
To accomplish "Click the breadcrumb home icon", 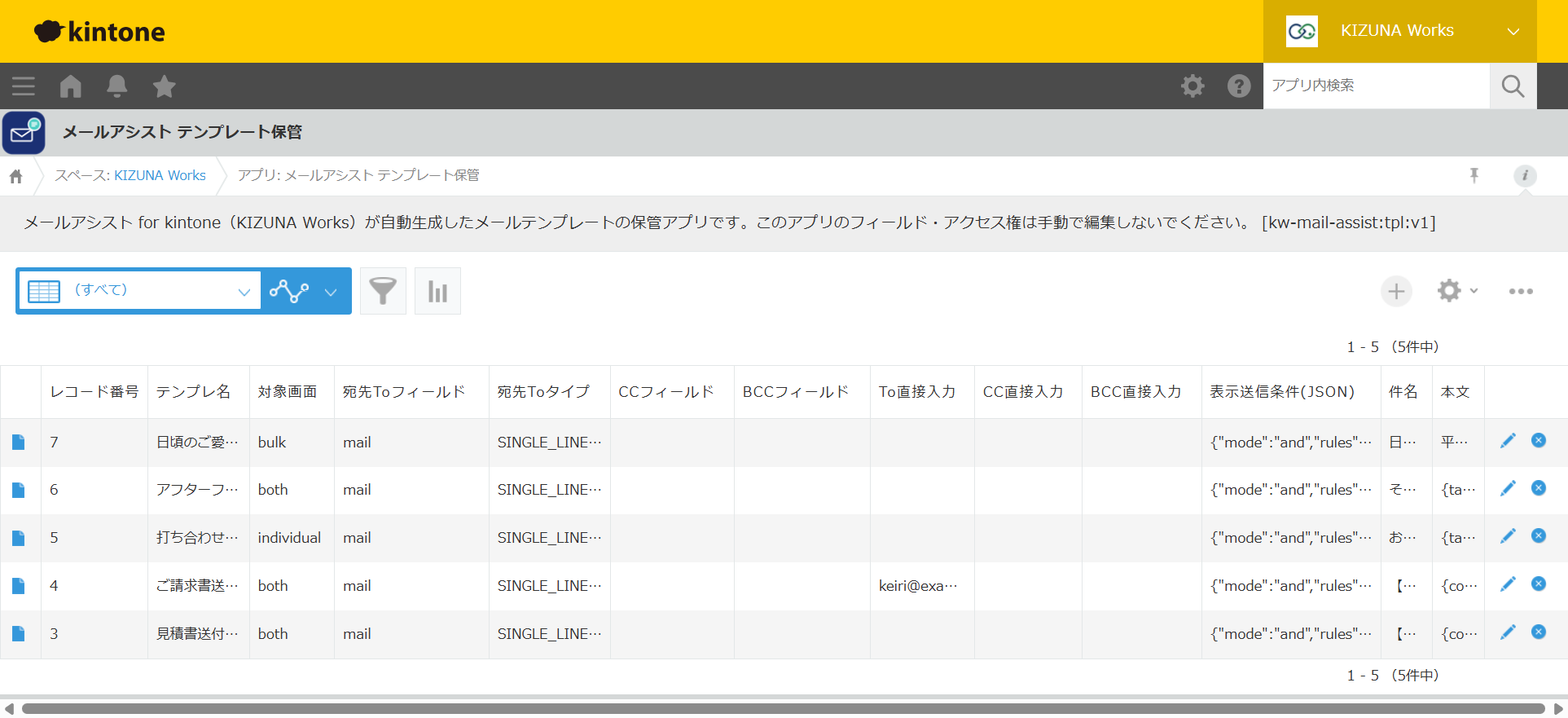I will pos(16,176).
